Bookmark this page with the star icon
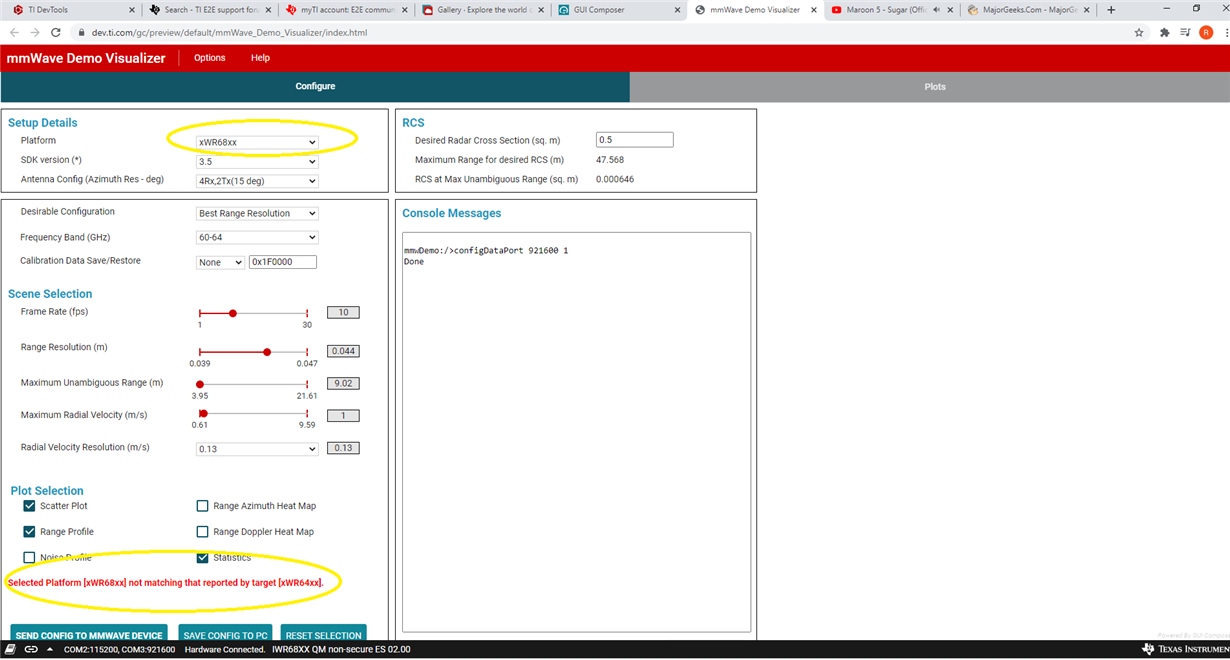The width and height of the screenshot is (1230, 660). (1139, 33)
